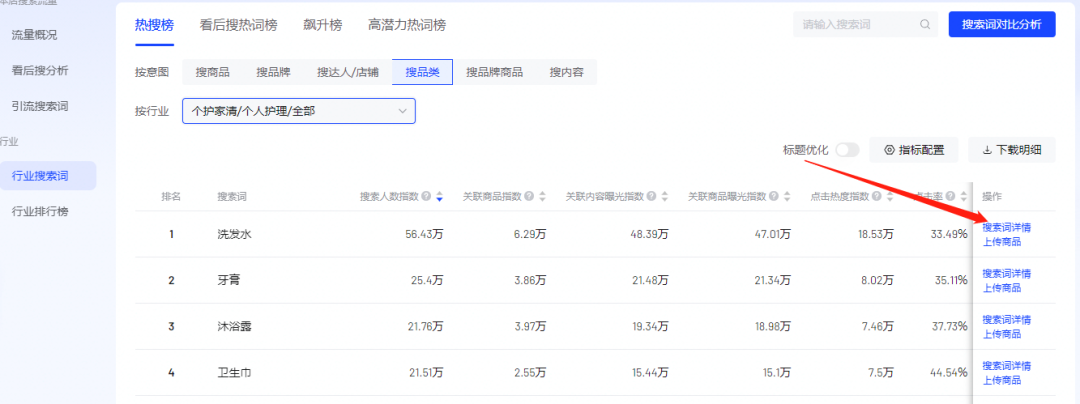The width and height of the screenshot is (1080, 404).
Task: Sort by 关联商品曝光指数 column arrows
Action: [x=786, y=197]
